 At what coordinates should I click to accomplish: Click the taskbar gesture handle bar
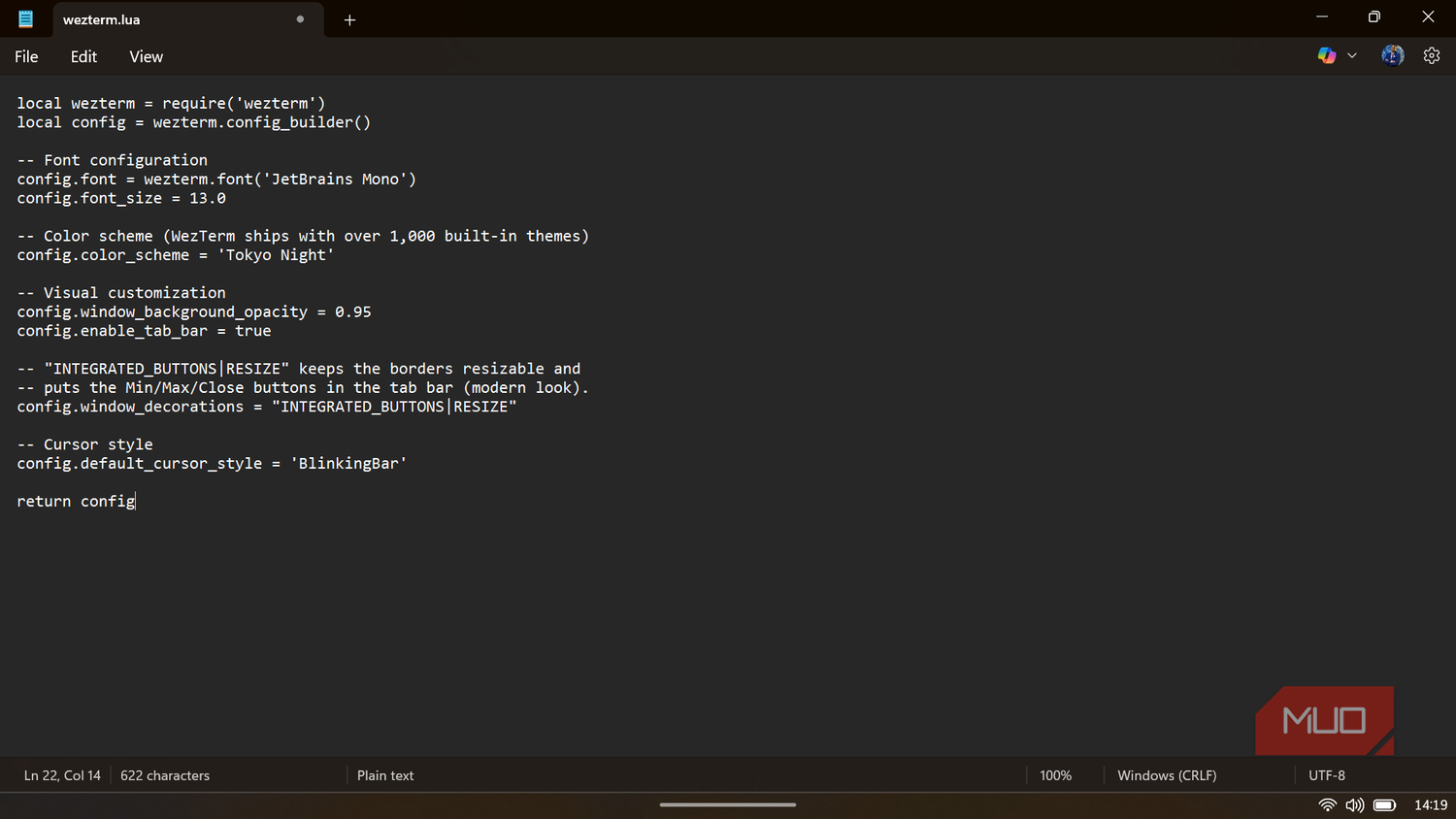[728, 804]
